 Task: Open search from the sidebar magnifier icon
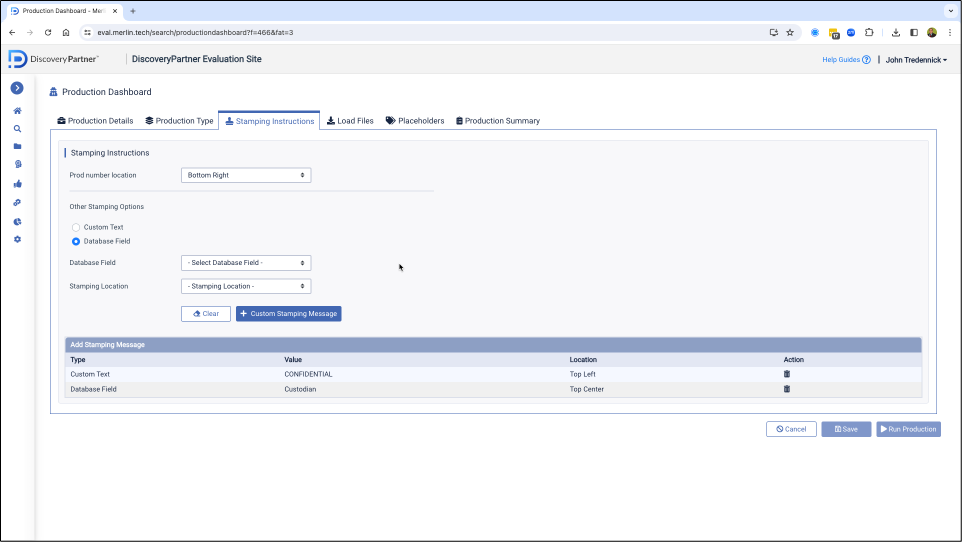tap(17, 129)
